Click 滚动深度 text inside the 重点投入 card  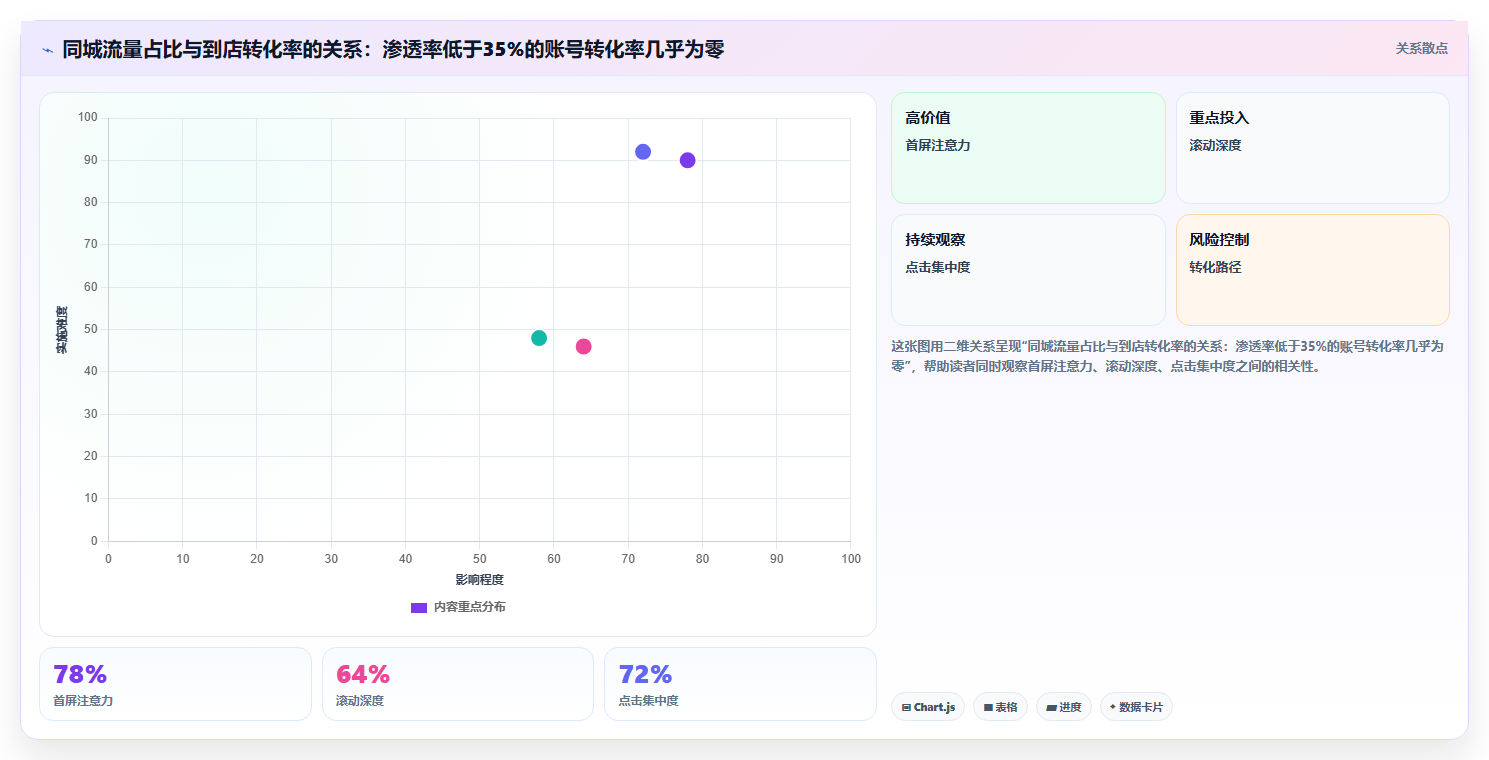(1215, 145)
